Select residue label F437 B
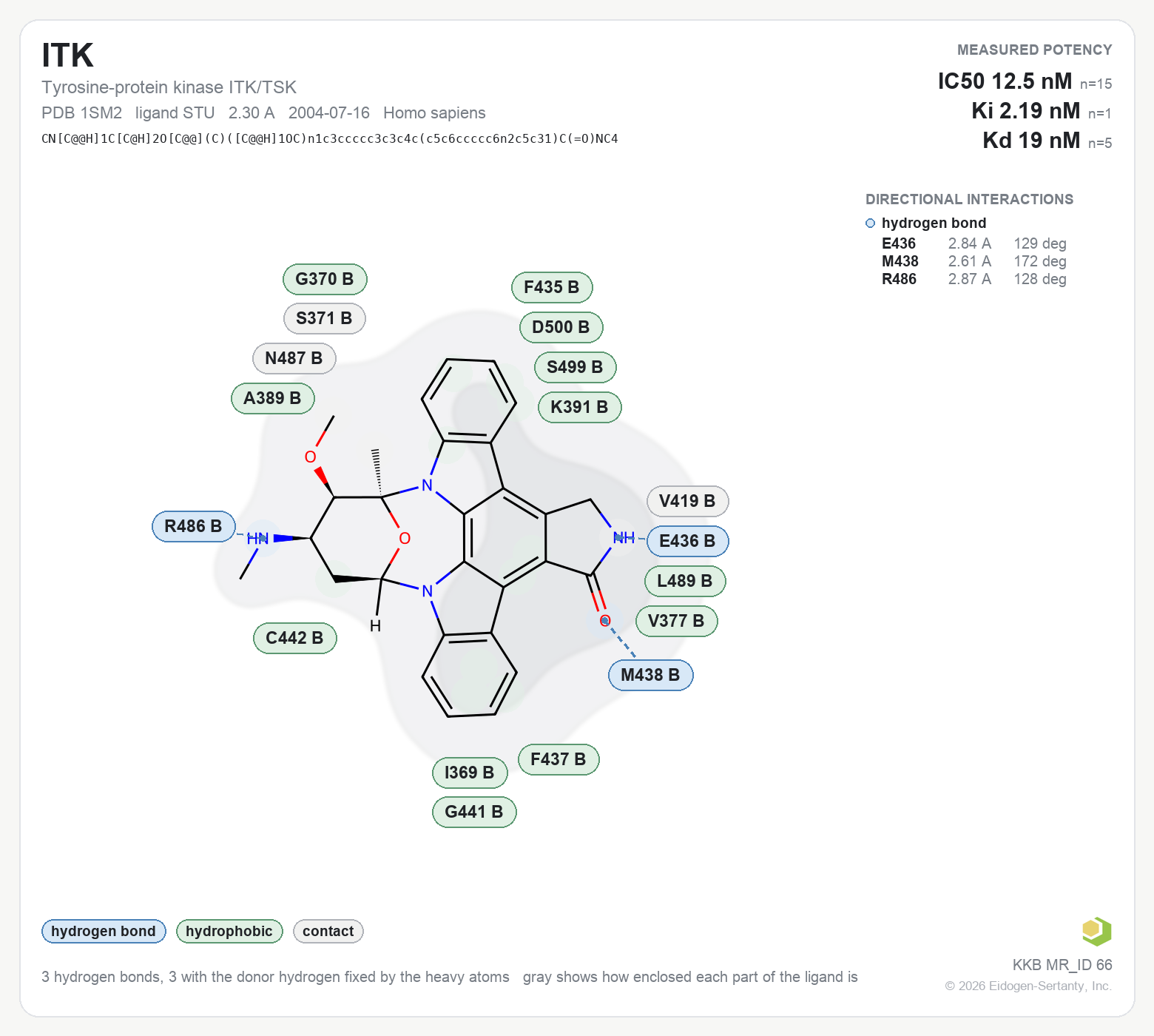The image size is (1154, 1036). point(559,759)
